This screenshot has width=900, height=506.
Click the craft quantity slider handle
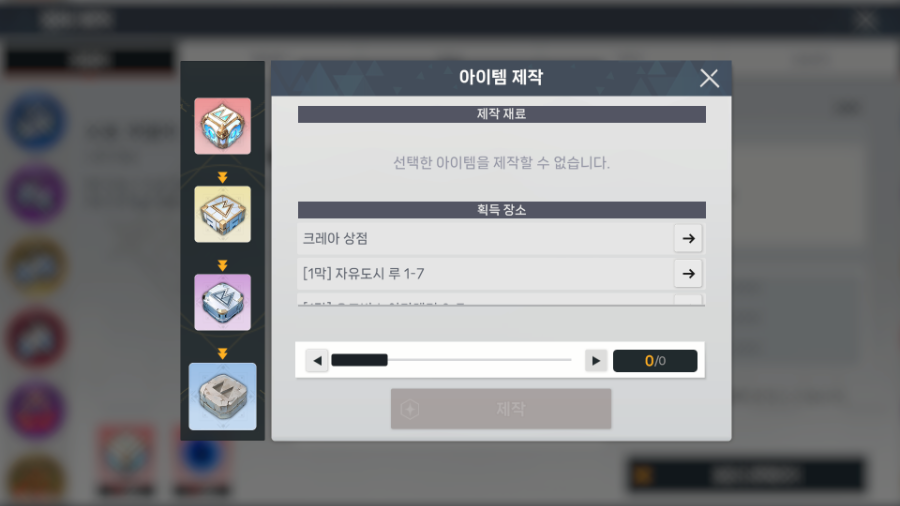(359, 360)
